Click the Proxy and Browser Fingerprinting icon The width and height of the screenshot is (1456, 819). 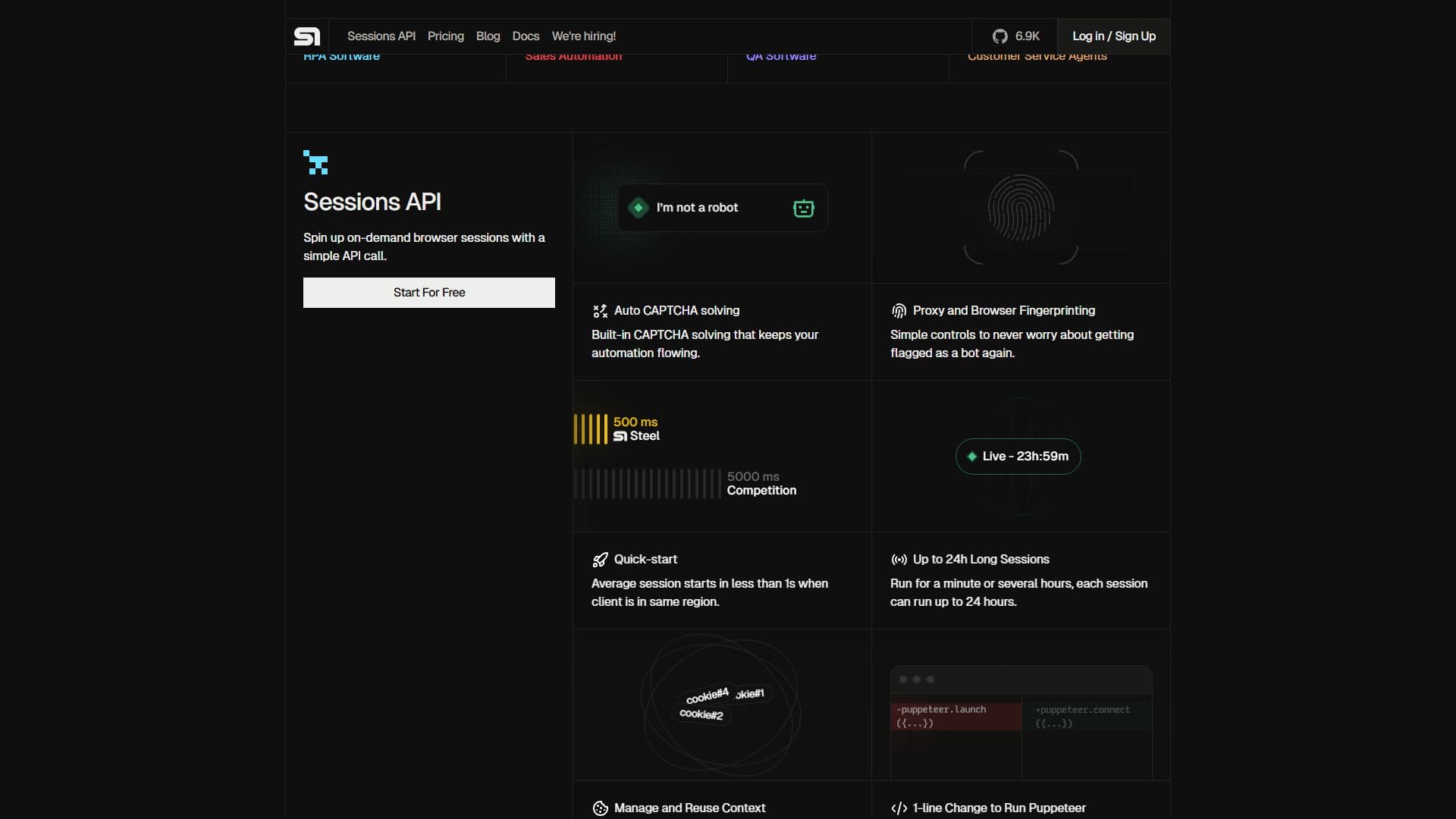pos(899,311)
